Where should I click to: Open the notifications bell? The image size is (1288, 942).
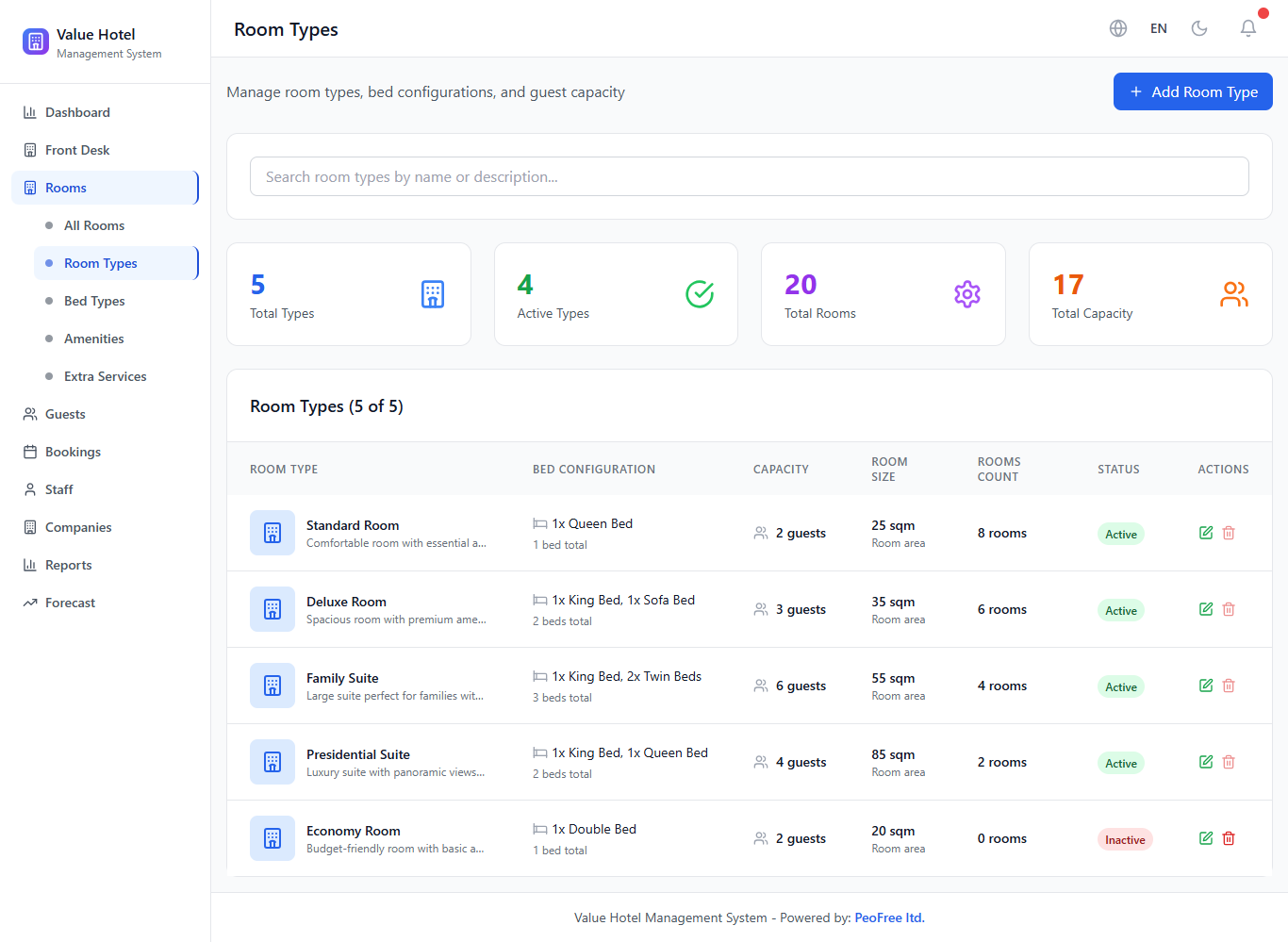coord(1247,28)
